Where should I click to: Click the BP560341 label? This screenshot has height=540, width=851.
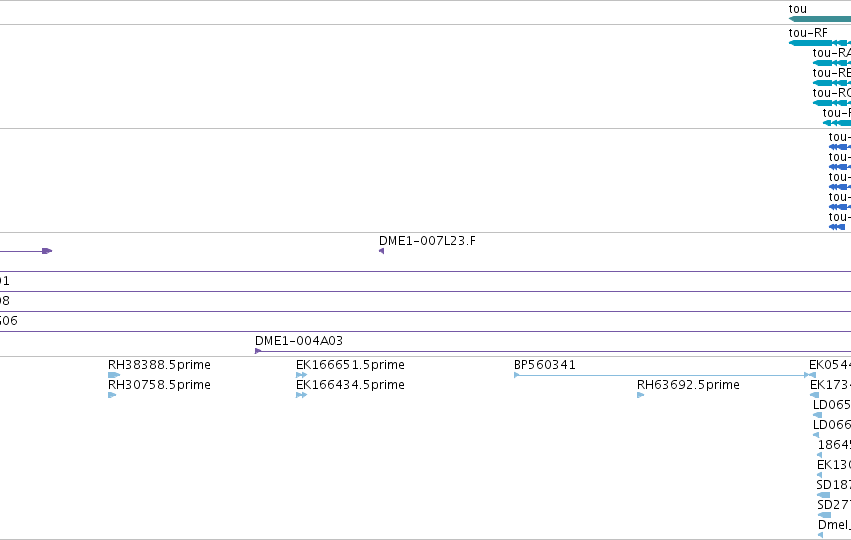pyautogui.click(x=545, y=365)
